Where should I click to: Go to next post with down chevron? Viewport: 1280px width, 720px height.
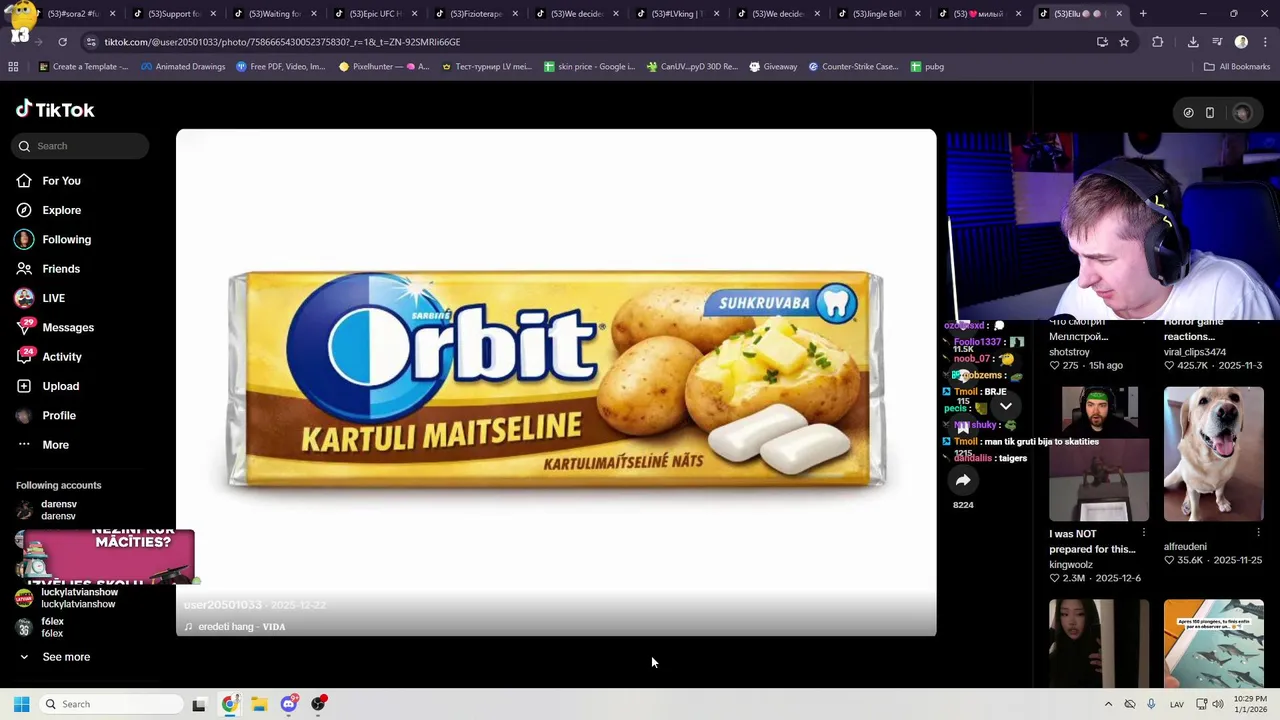[1005, 406]
